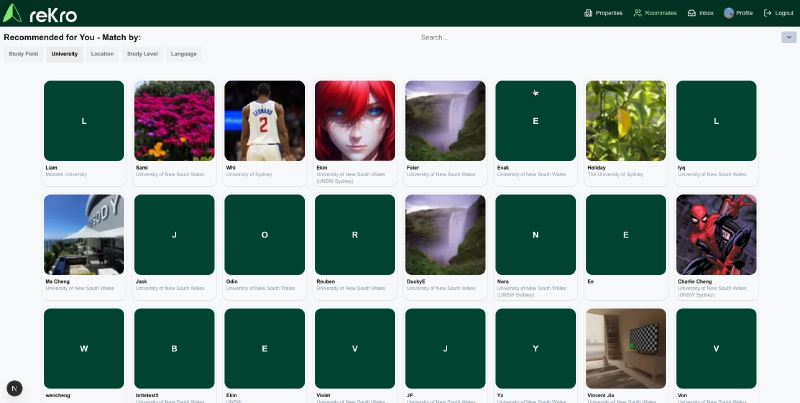The width and height of the screenshot is (800, 403).
Task: Click the 'Recommended for You - Match by:' heading
Action: [72, 37]
